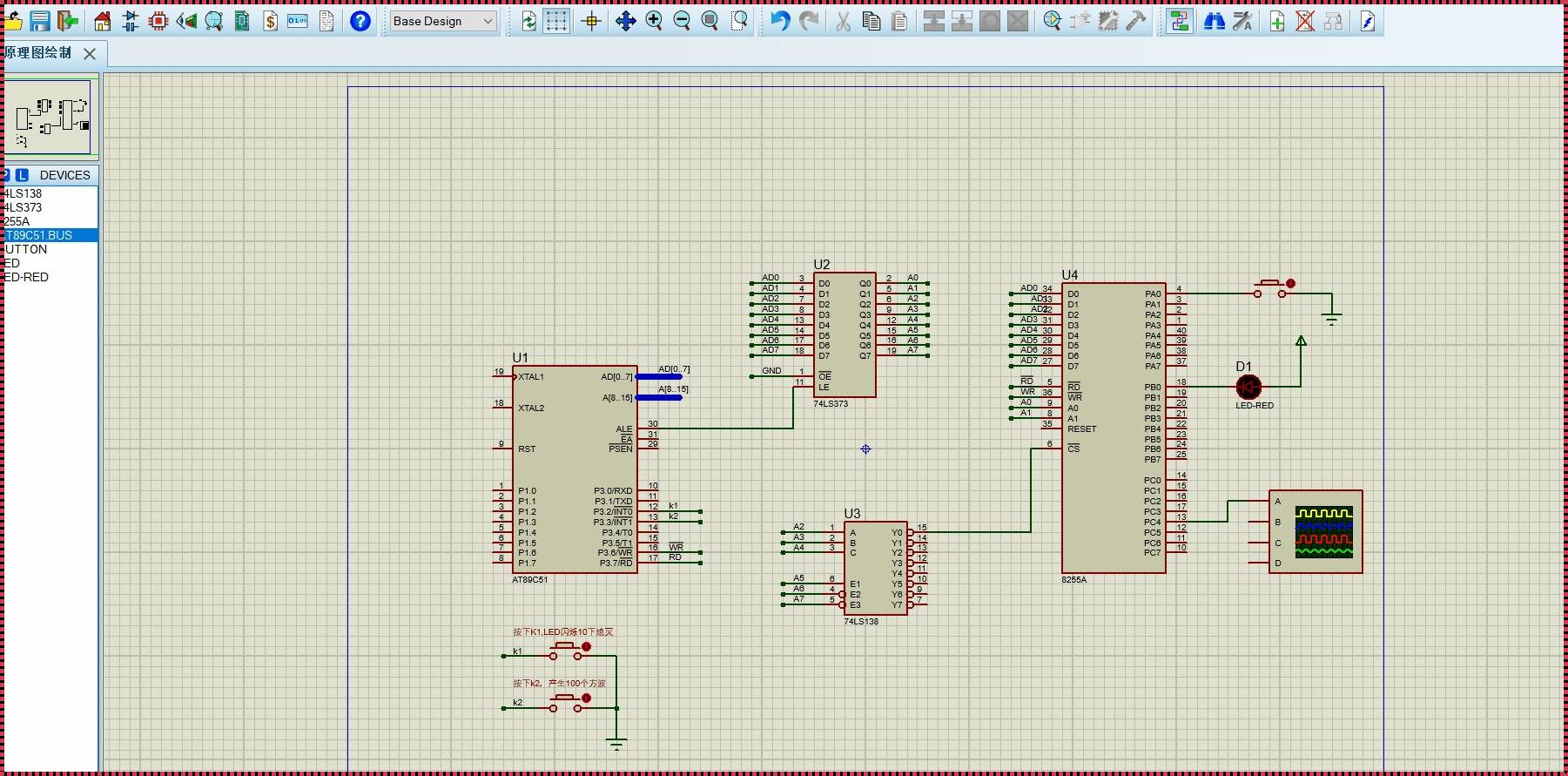This screenshot has width=1568, height=776.
Task: Click Exit to Parent Sheet icon
Action: 1333,21
